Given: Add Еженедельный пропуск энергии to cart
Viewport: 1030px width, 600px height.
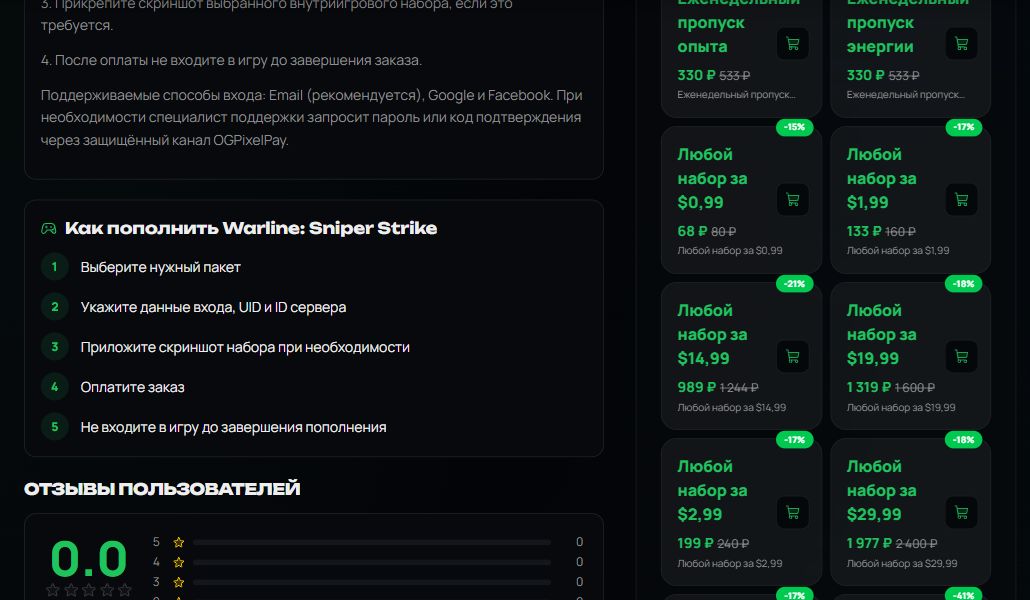Looking at the screenshot, I should tap(962, 44).
